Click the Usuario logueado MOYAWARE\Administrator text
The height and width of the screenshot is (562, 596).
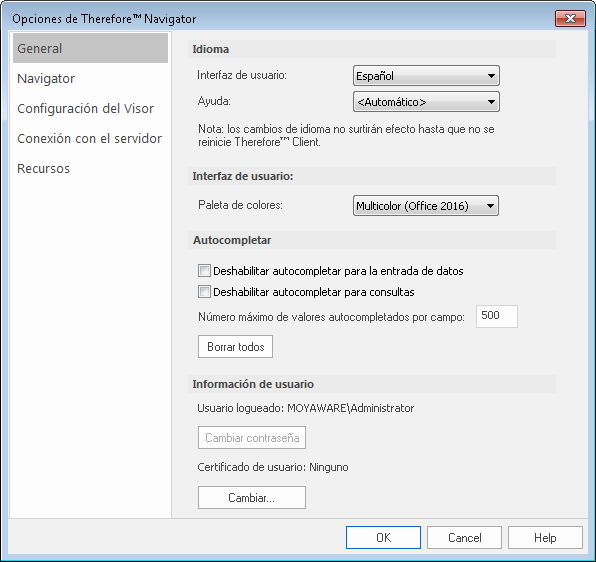[x=306, y=408]
